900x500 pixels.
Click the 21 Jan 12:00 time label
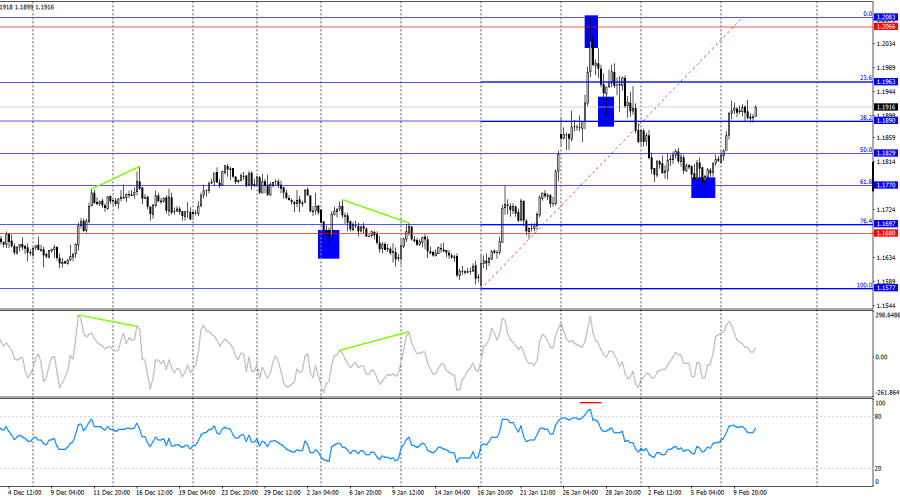point(538,493)
